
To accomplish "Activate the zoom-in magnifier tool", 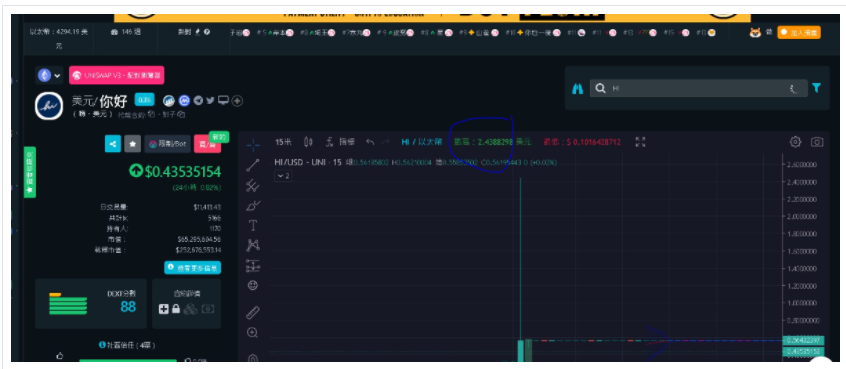I will (253, 333).
